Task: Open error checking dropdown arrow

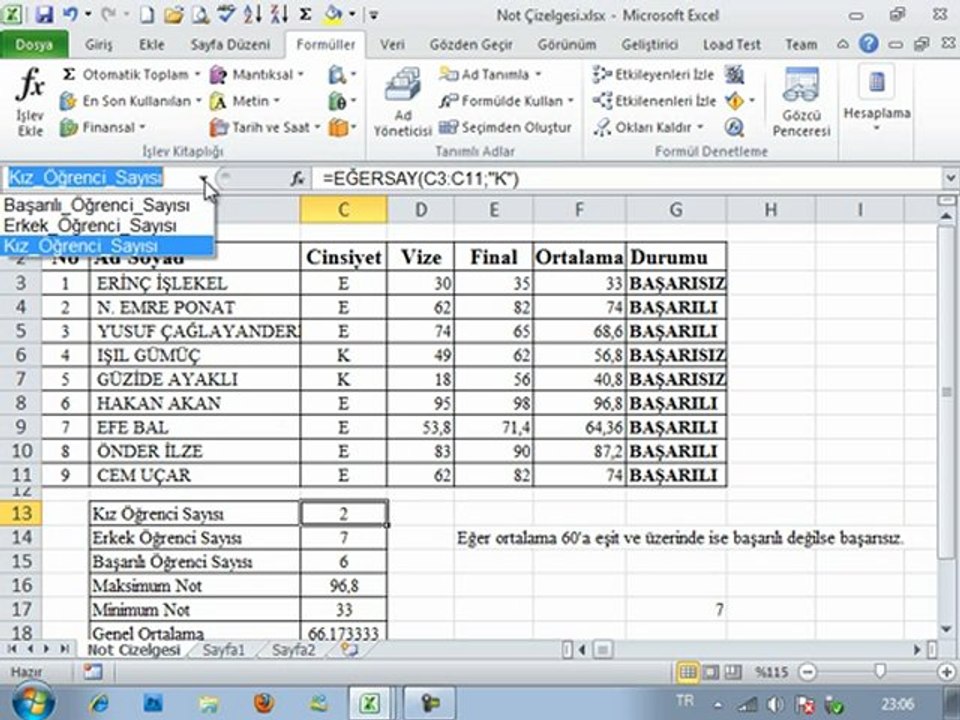Action: [752, 101]
